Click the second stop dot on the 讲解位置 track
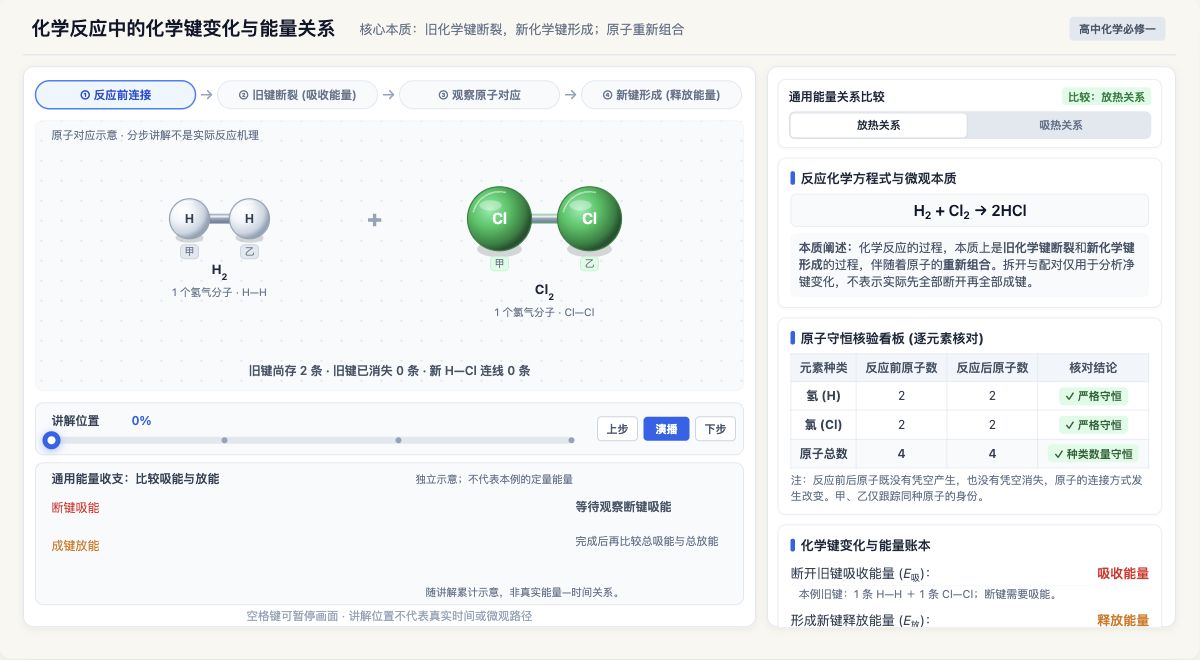1200x660 pixels. click(398, 440)
